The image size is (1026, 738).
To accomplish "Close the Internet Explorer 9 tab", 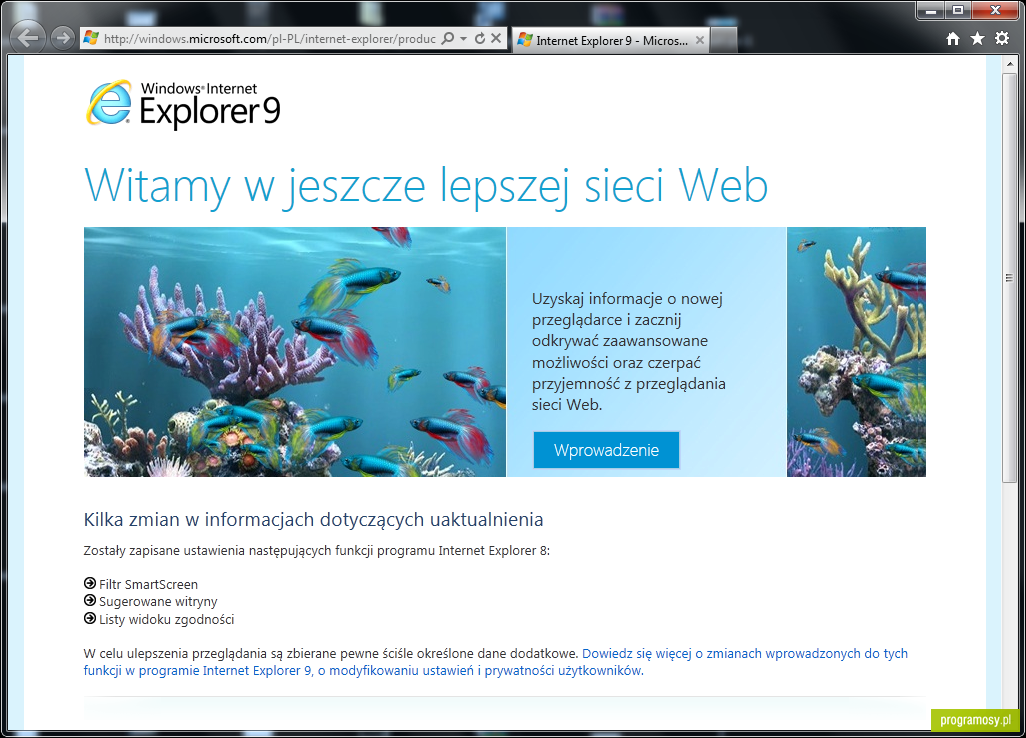I will click(x=699, y=41).
